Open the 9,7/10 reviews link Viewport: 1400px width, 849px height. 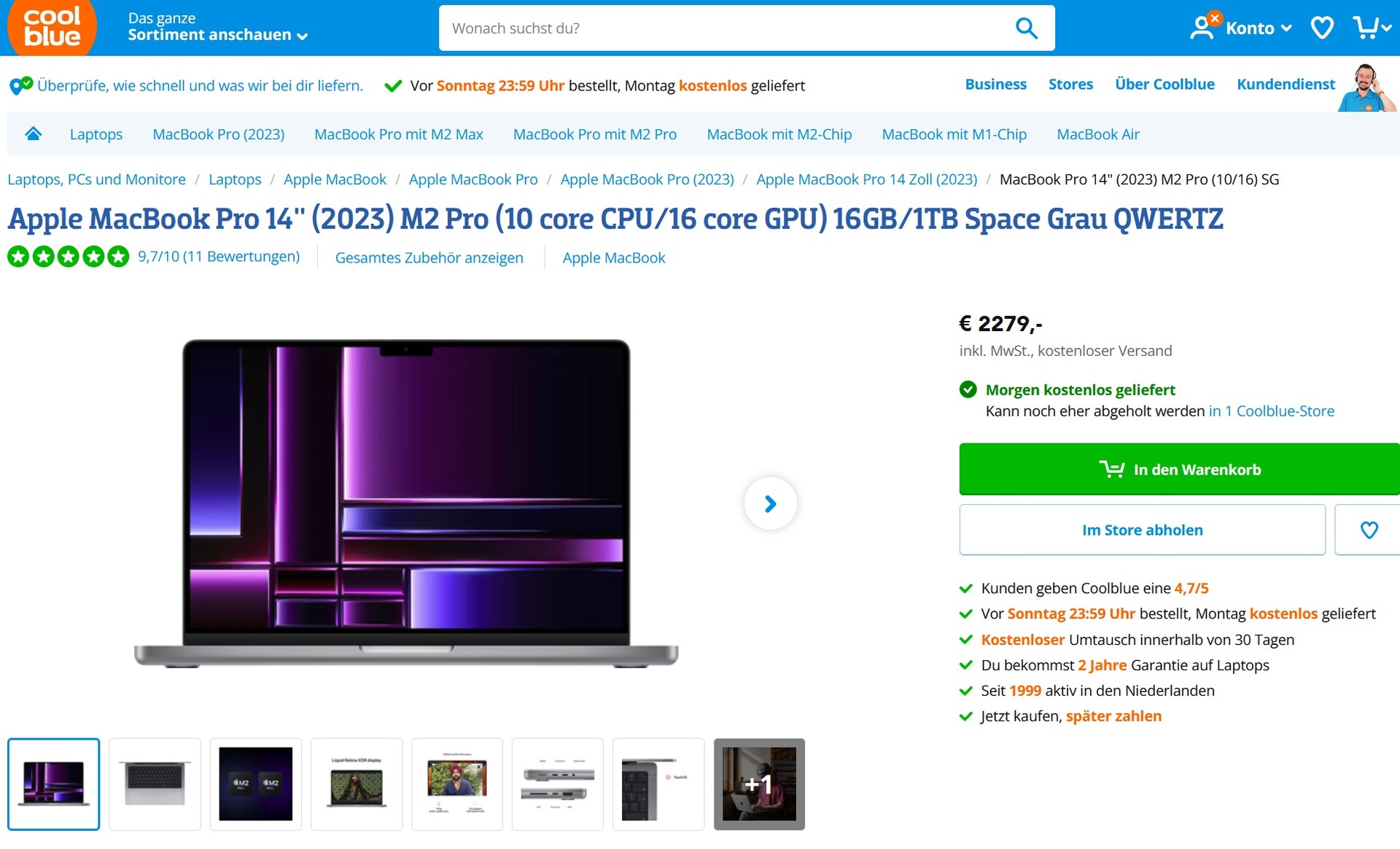pos(218,257)
